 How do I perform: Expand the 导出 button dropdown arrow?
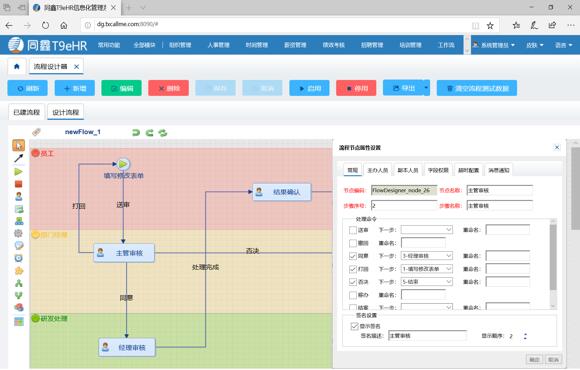point(426,88)
